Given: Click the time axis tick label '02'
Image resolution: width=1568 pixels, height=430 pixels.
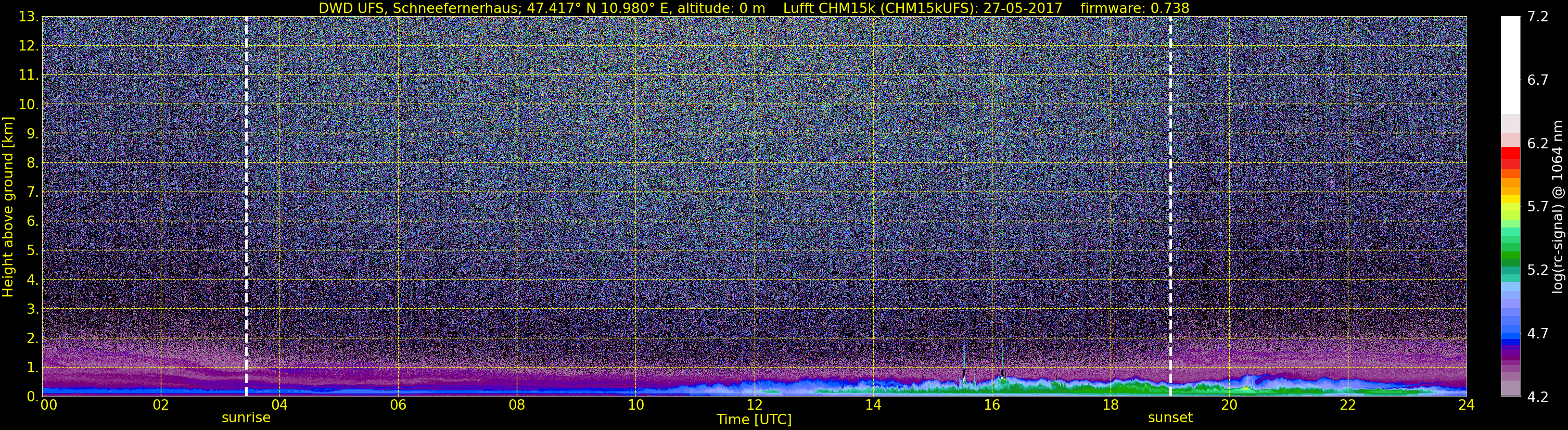Looking at the screenshot, I should (x=161, y=405).
